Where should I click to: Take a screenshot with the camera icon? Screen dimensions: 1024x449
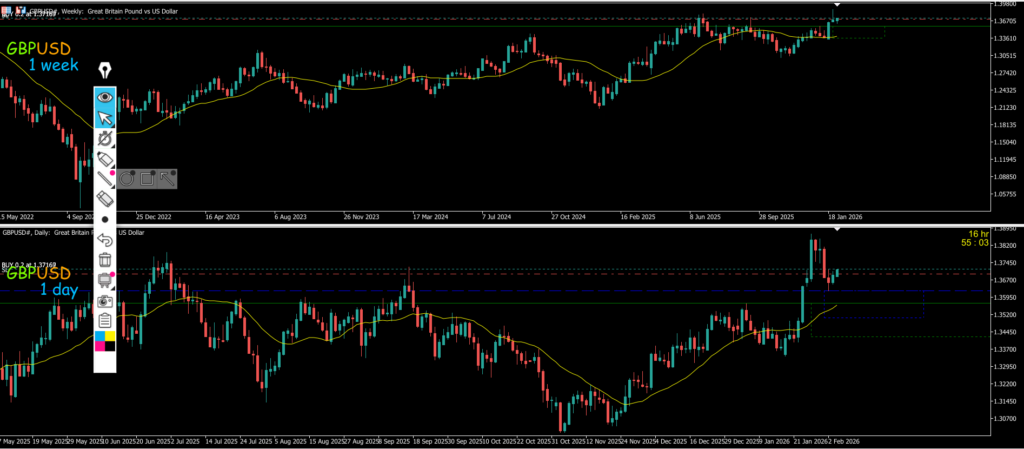click(105, 301)
